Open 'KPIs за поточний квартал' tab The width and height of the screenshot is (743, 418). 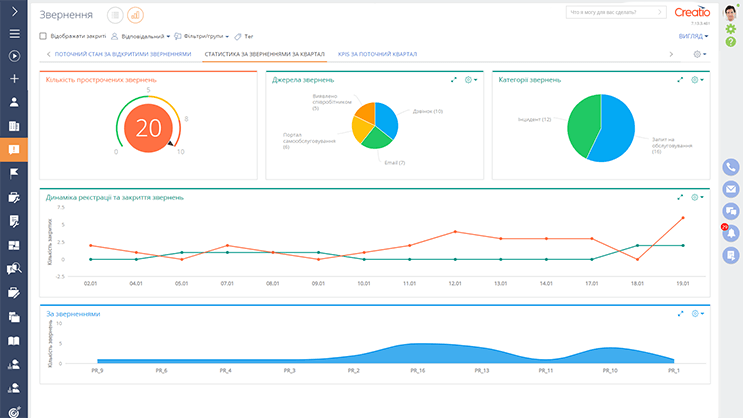377,53
